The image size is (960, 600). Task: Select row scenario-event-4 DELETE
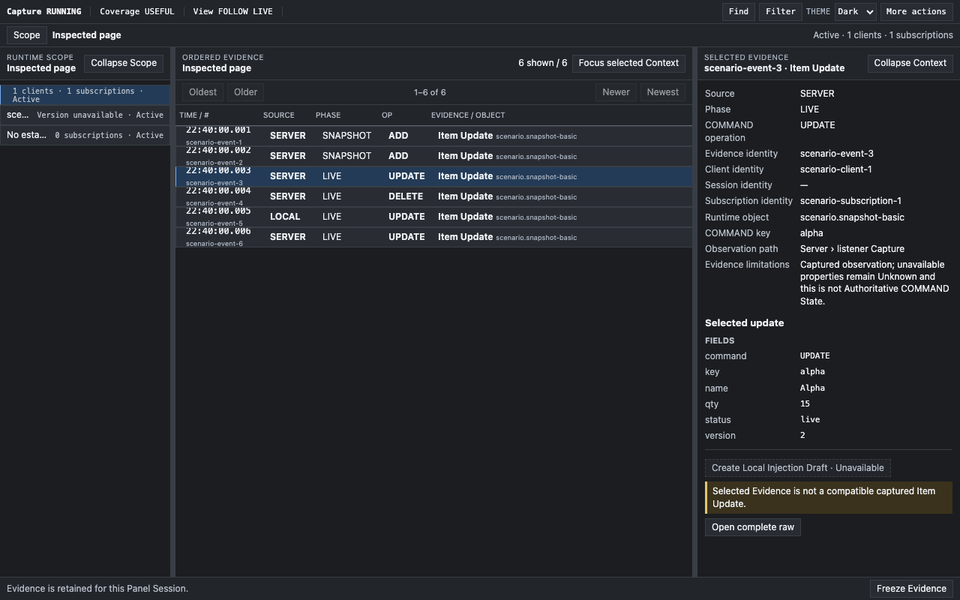pyautogui.click(x=434, y=197)
